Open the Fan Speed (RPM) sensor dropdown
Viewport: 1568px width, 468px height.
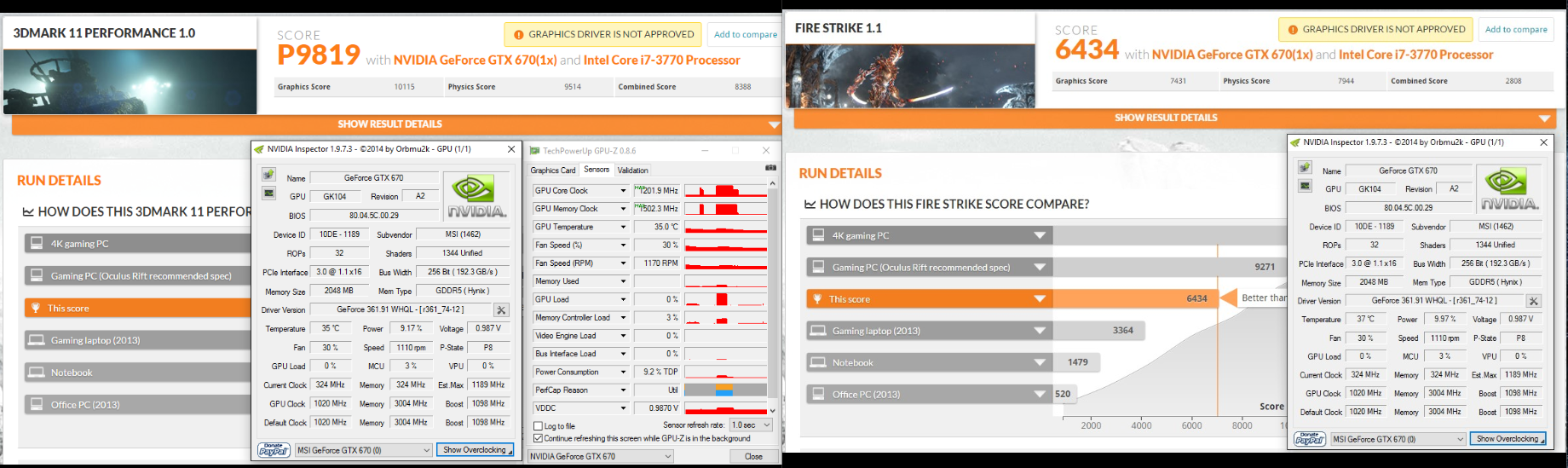click(623, 263)
